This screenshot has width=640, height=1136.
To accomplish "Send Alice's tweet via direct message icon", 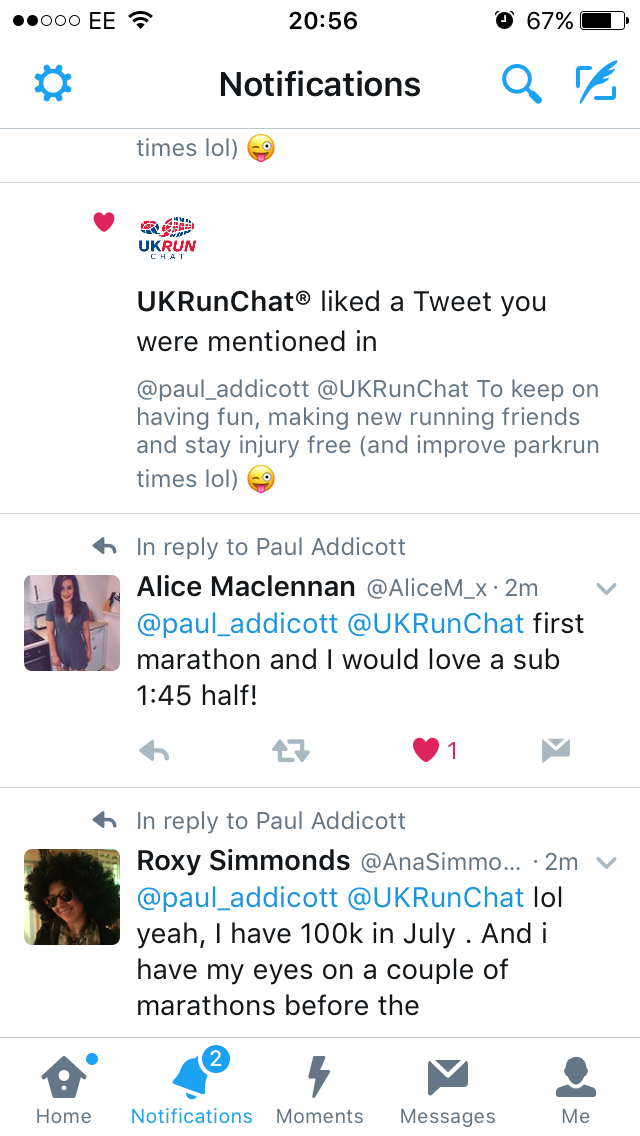I will tap(556, 751).
